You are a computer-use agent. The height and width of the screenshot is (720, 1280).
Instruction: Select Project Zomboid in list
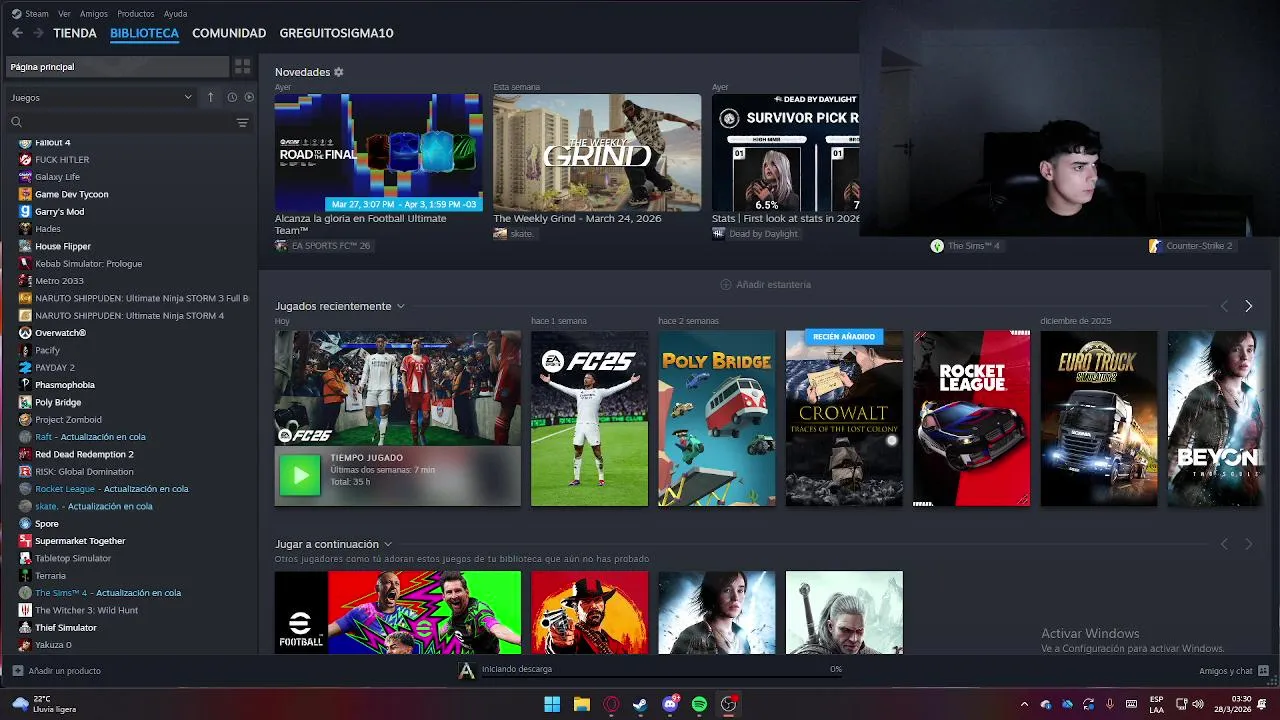[68, 420]
